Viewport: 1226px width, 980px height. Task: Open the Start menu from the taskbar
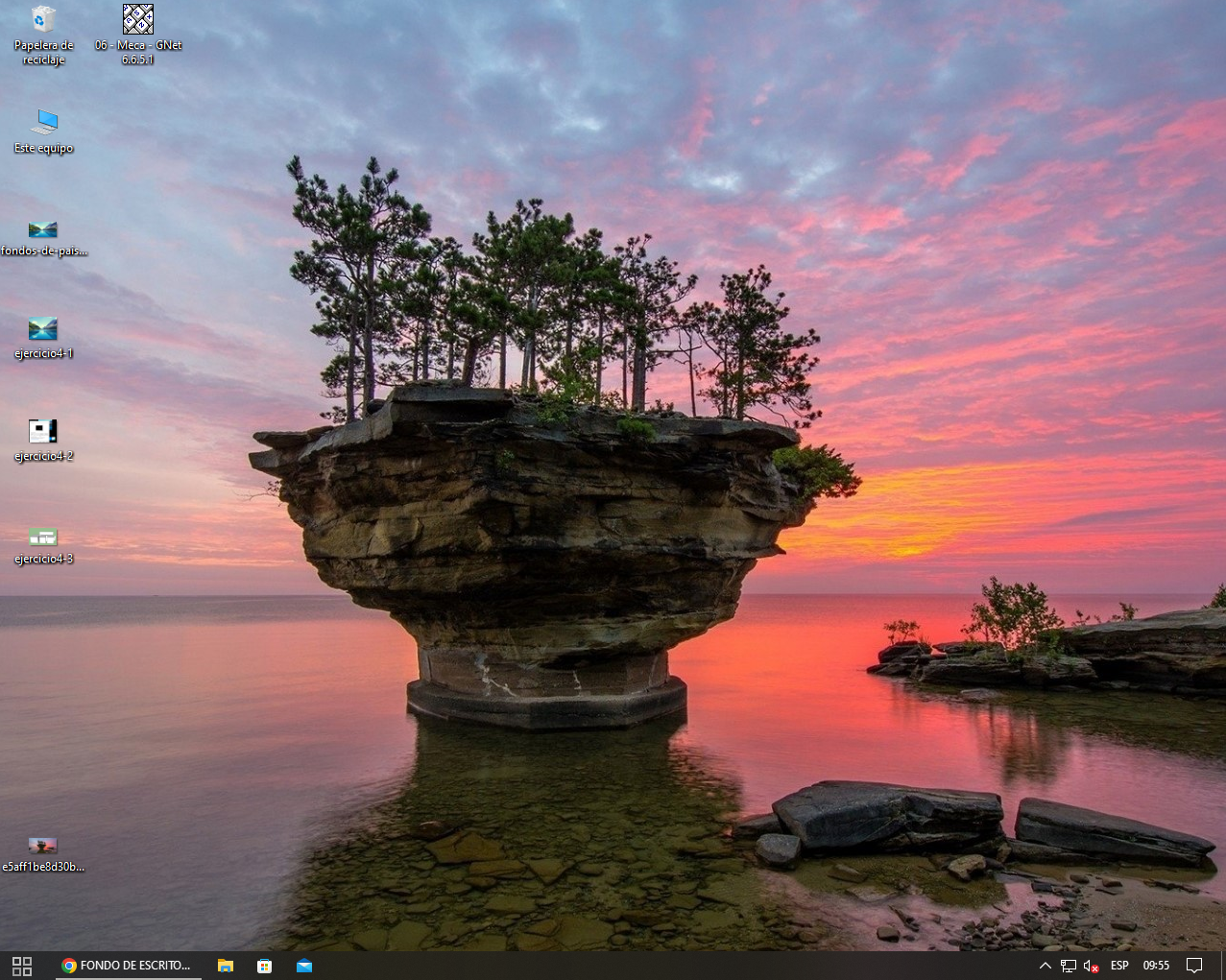[x=21, y=966]
